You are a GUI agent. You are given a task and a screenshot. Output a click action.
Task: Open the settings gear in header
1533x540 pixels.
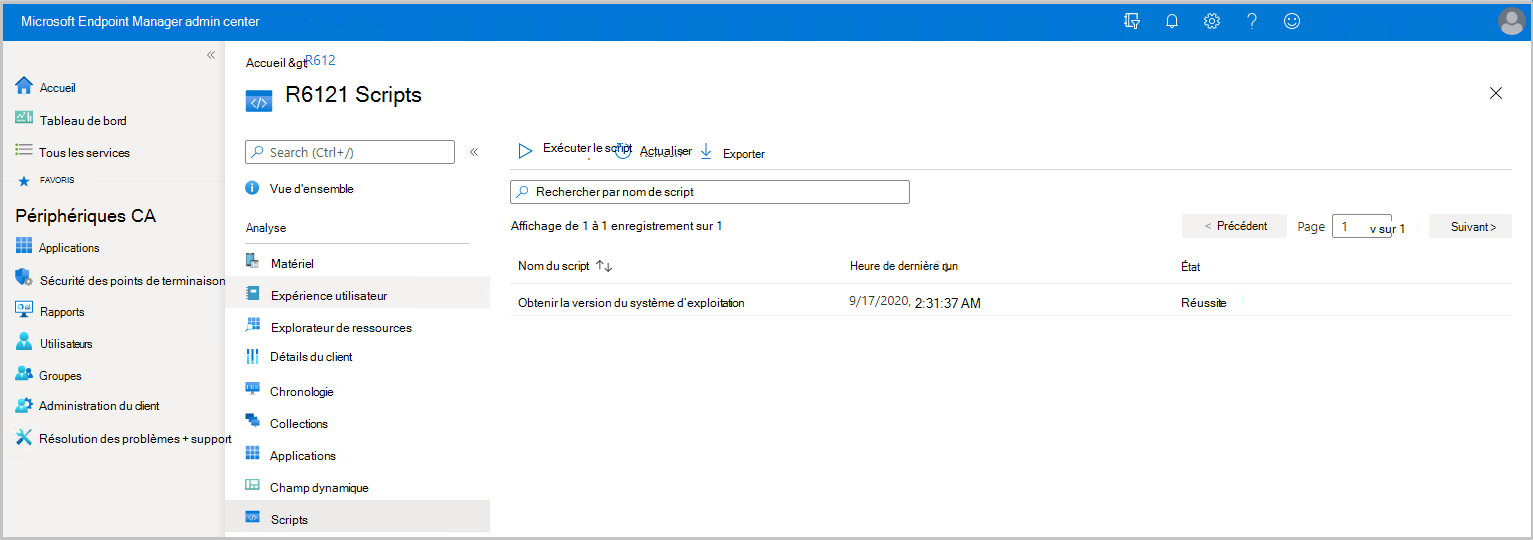tap(1212, 21)
